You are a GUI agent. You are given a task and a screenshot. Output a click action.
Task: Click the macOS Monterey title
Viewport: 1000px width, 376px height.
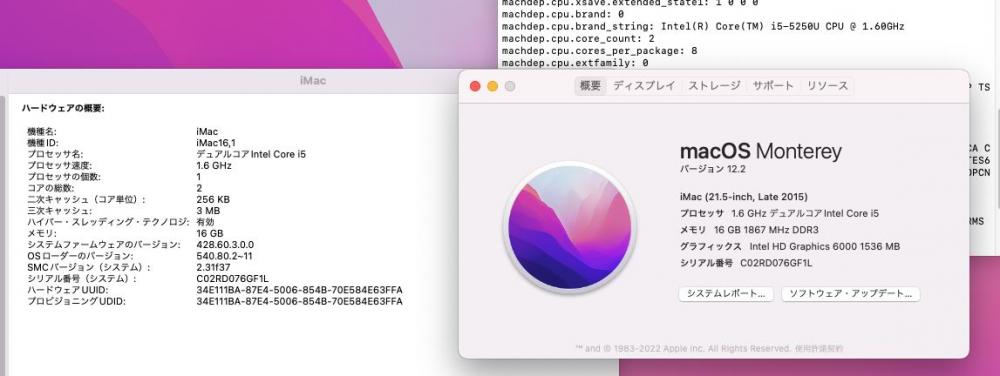761,152
